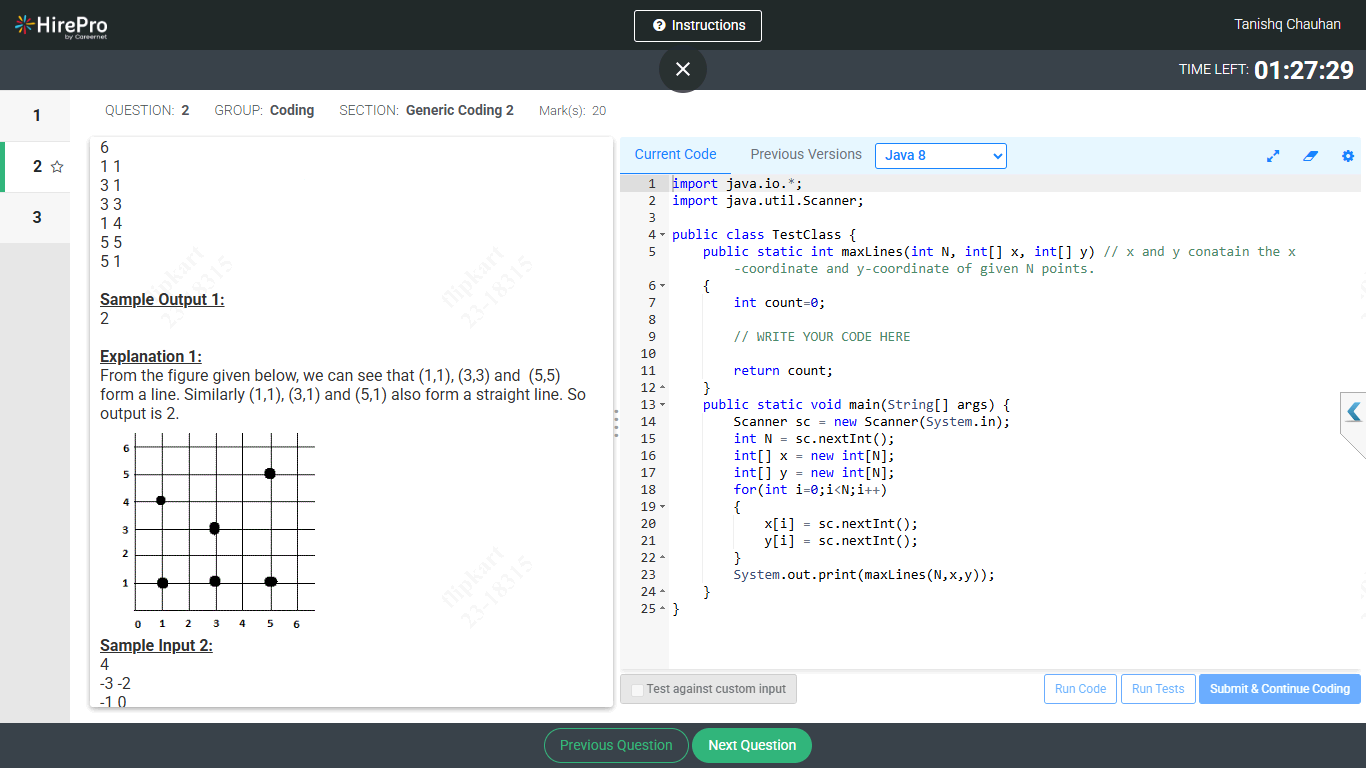Click the points grid figure
Viewport: 1366px width, 768px height.
[x=218, y=530]
